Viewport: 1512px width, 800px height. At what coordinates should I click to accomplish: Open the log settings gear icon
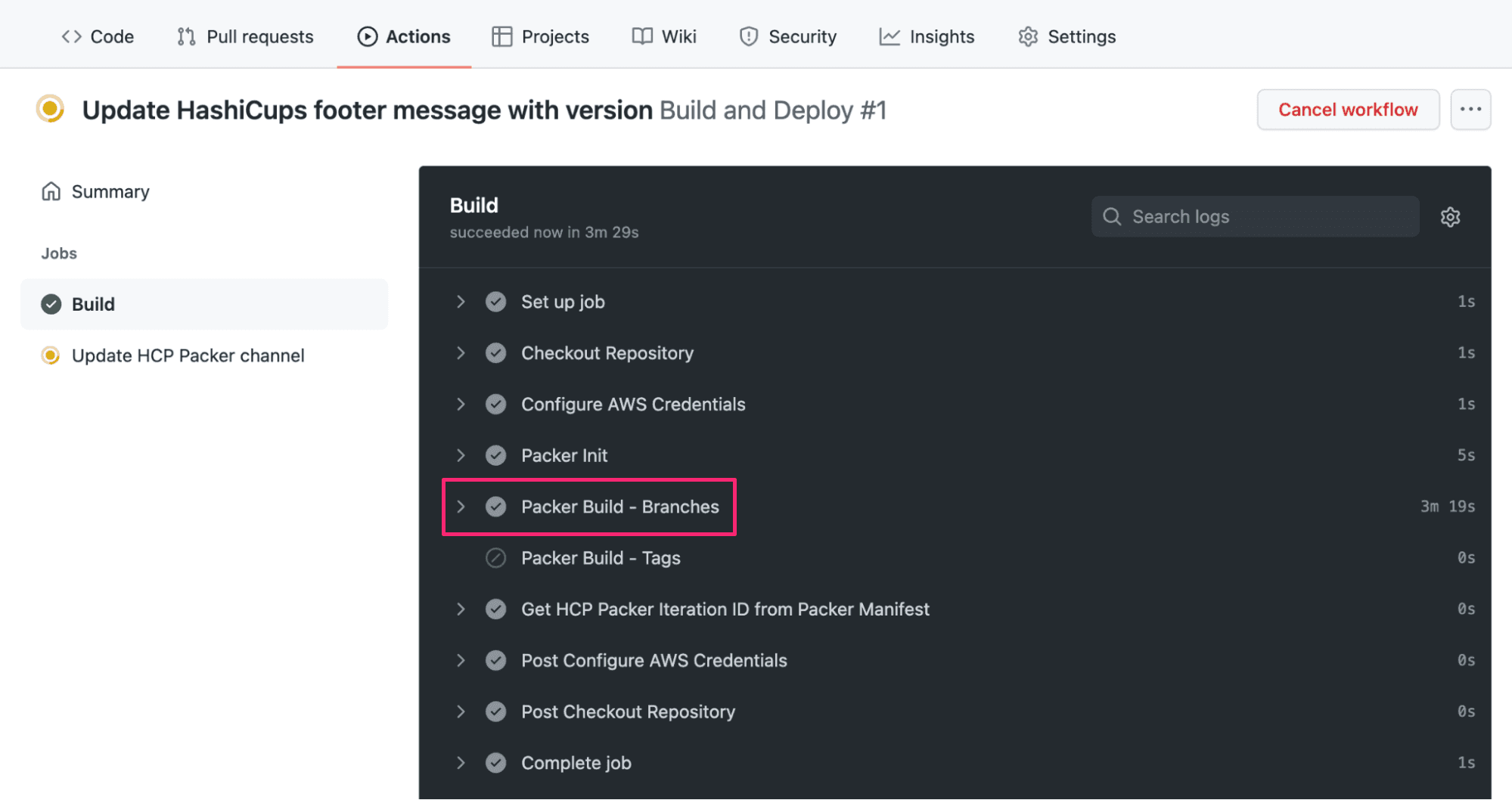click(x=1450, y=217)
